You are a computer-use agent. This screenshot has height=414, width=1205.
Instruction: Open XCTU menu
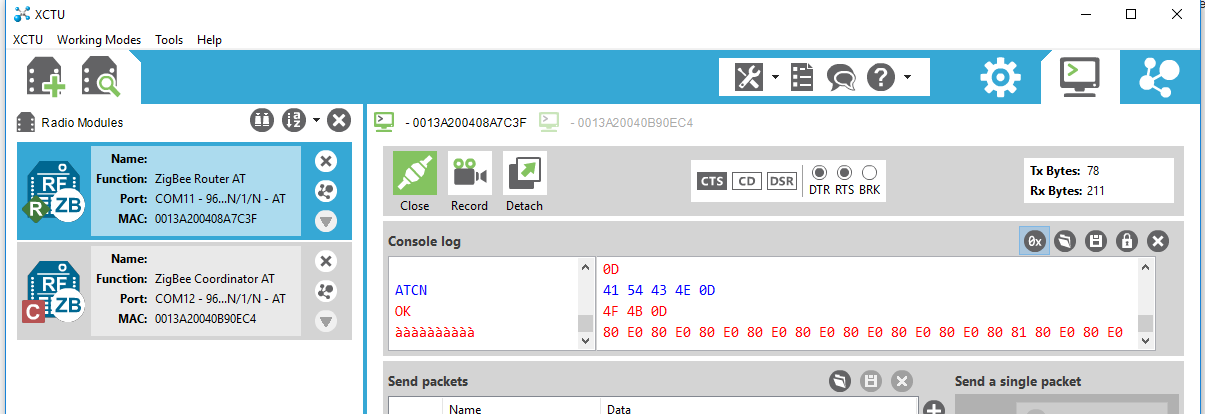(28, 40)
